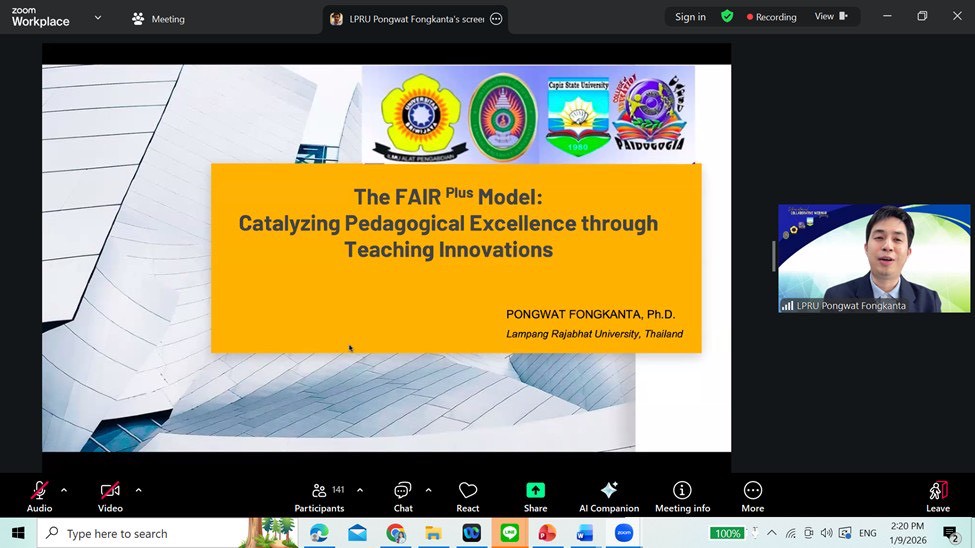The width and height of the screenshot is (975, 548).
Task: Open AI Companion
Action: point(608,495)
